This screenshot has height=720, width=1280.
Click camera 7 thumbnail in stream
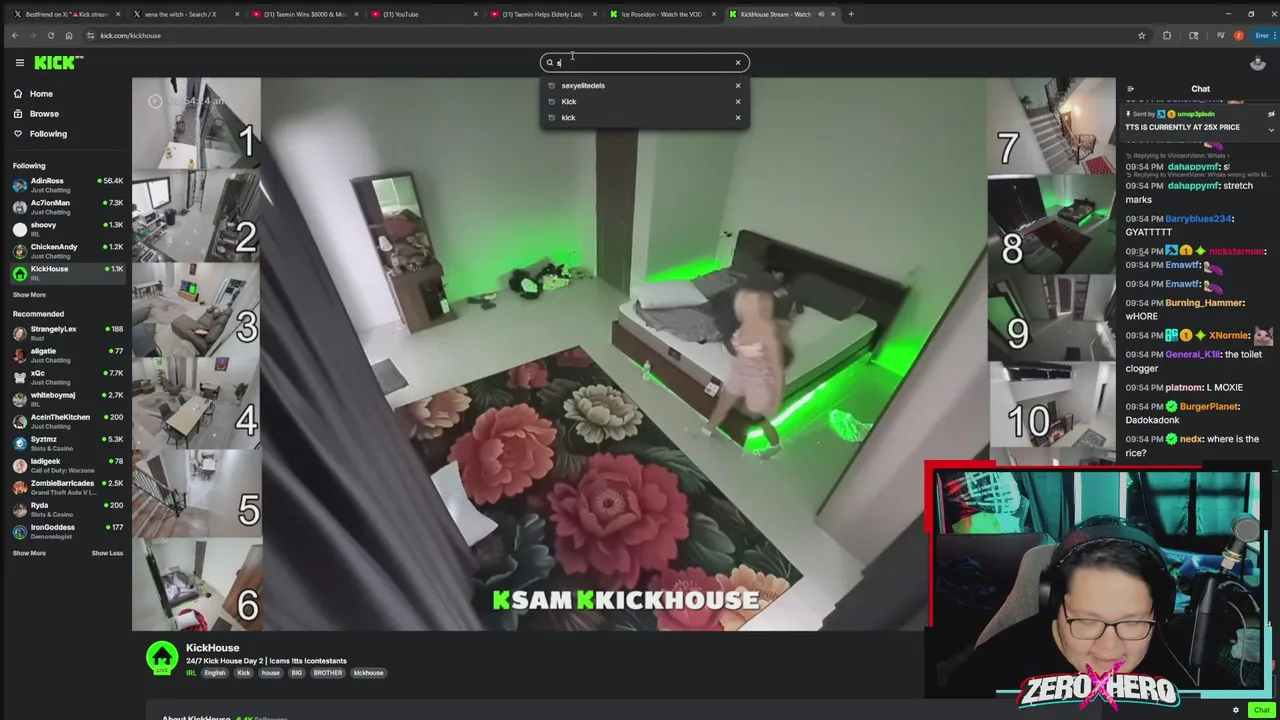tap(1051, 128)
